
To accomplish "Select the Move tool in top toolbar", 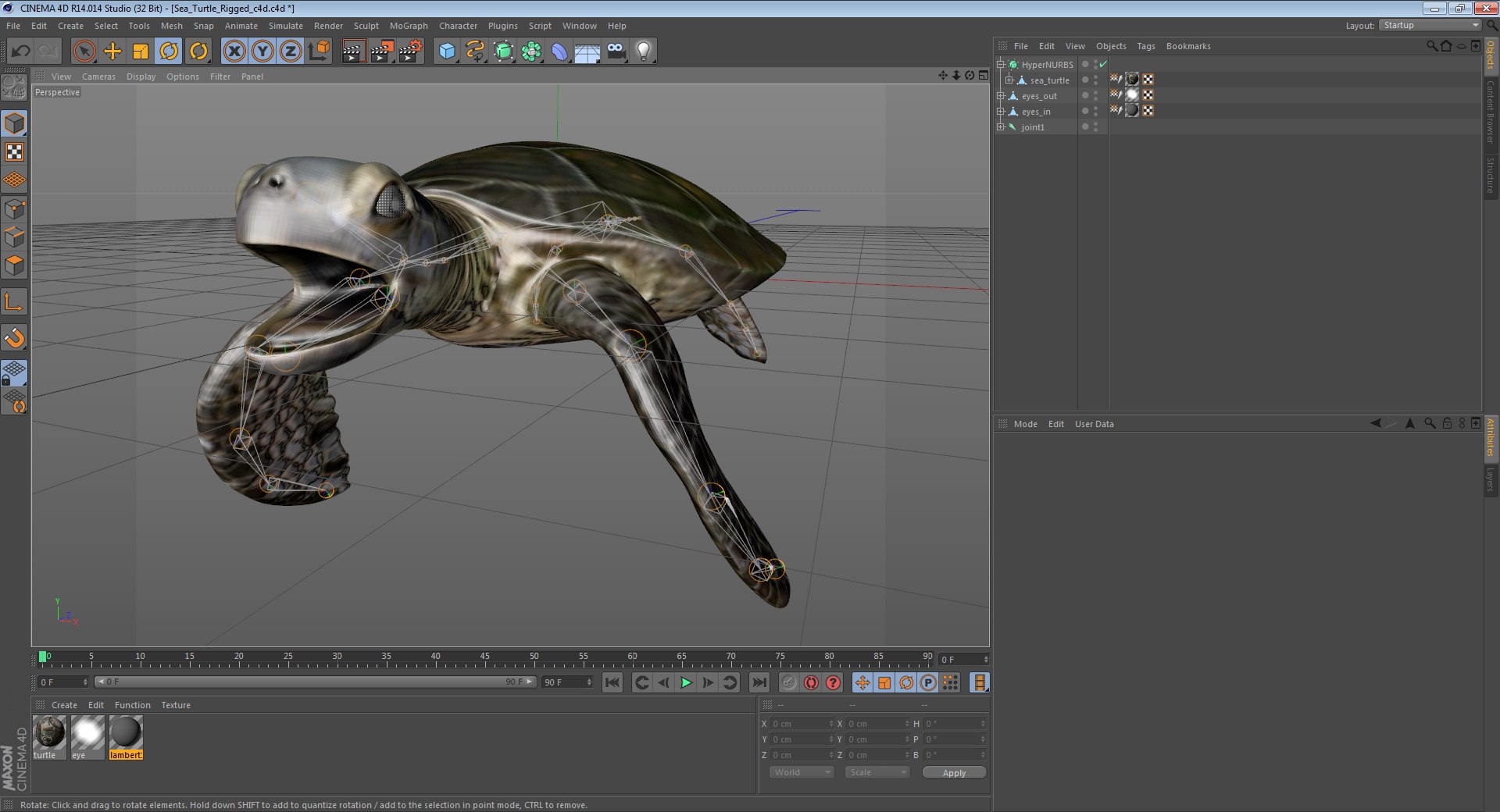I will tap(112, 52).
